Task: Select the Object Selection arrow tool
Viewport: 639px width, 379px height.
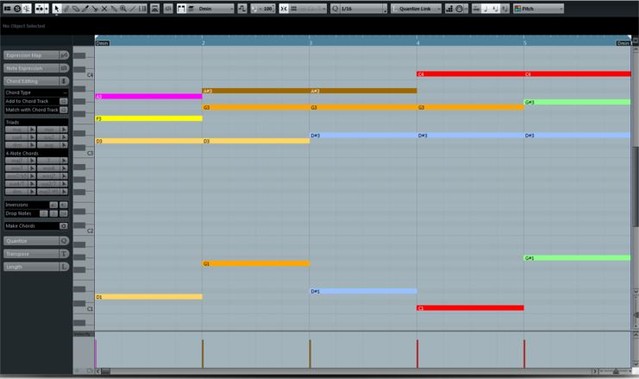Action: [x=56, y=8]
